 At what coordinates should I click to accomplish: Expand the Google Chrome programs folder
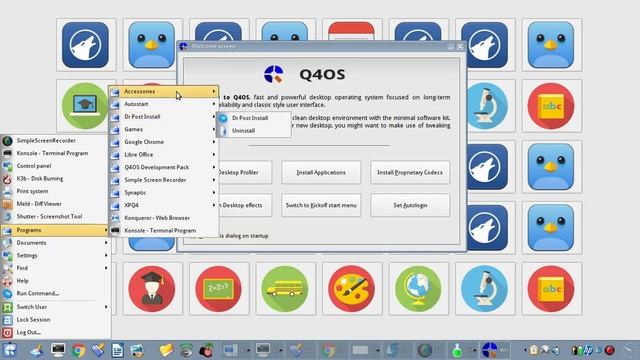click(x=164, y=142)
